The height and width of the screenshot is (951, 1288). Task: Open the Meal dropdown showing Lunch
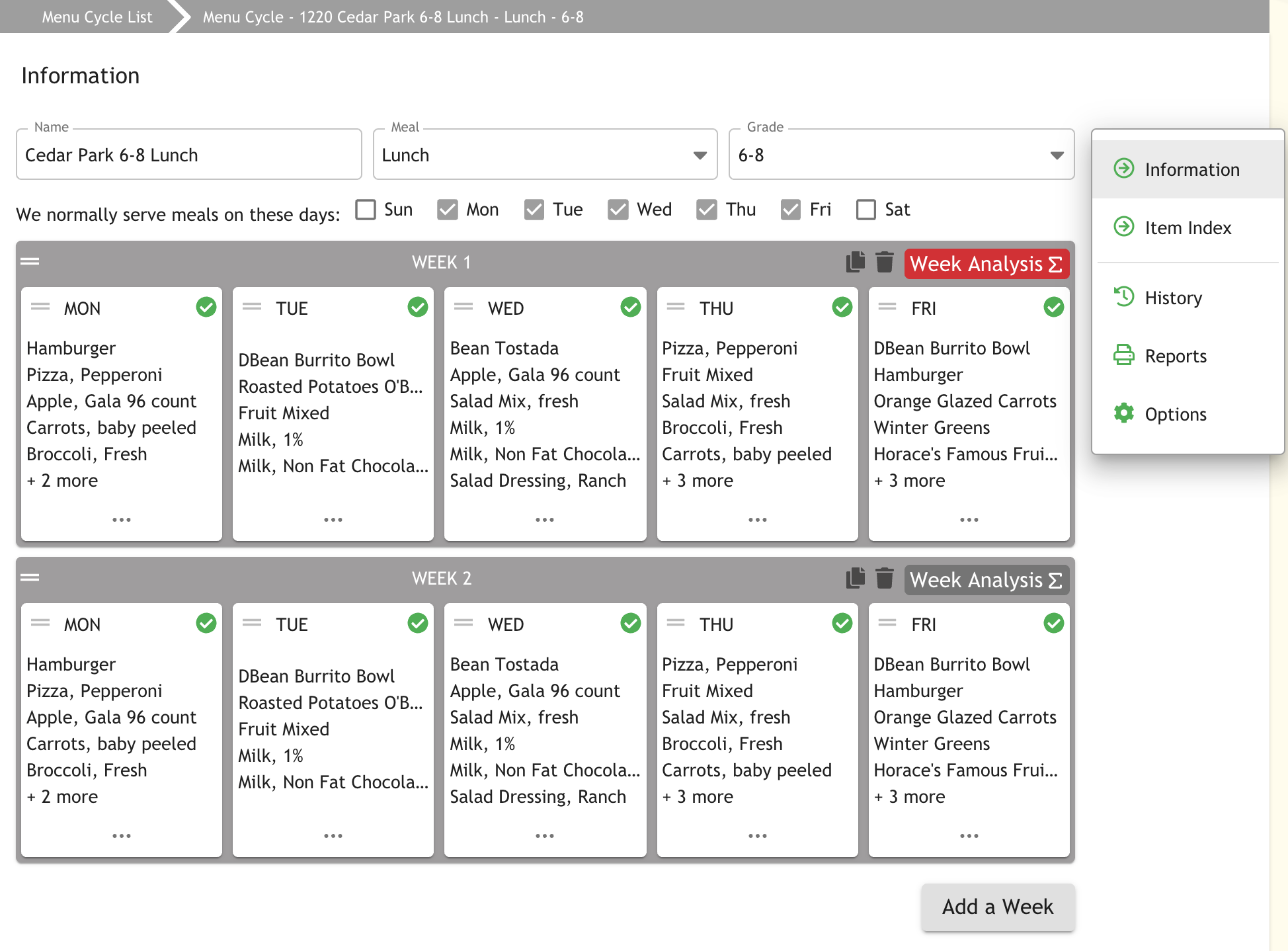coord(545,155)
